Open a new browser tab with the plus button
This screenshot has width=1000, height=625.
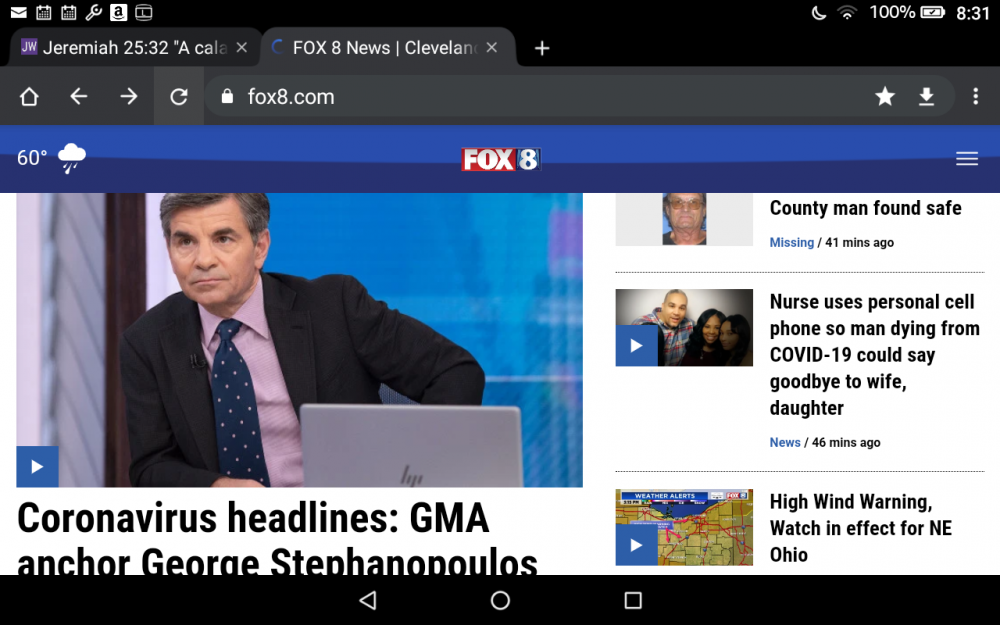click(541, 47)
